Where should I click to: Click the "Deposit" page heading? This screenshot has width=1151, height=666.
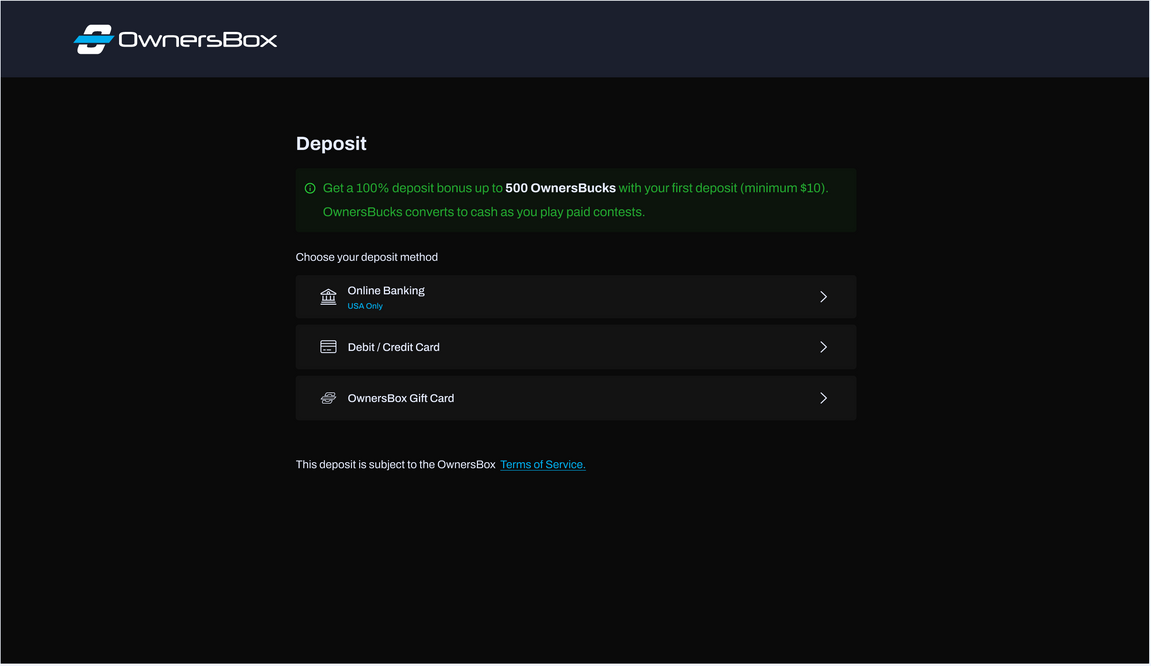[331, 144]
